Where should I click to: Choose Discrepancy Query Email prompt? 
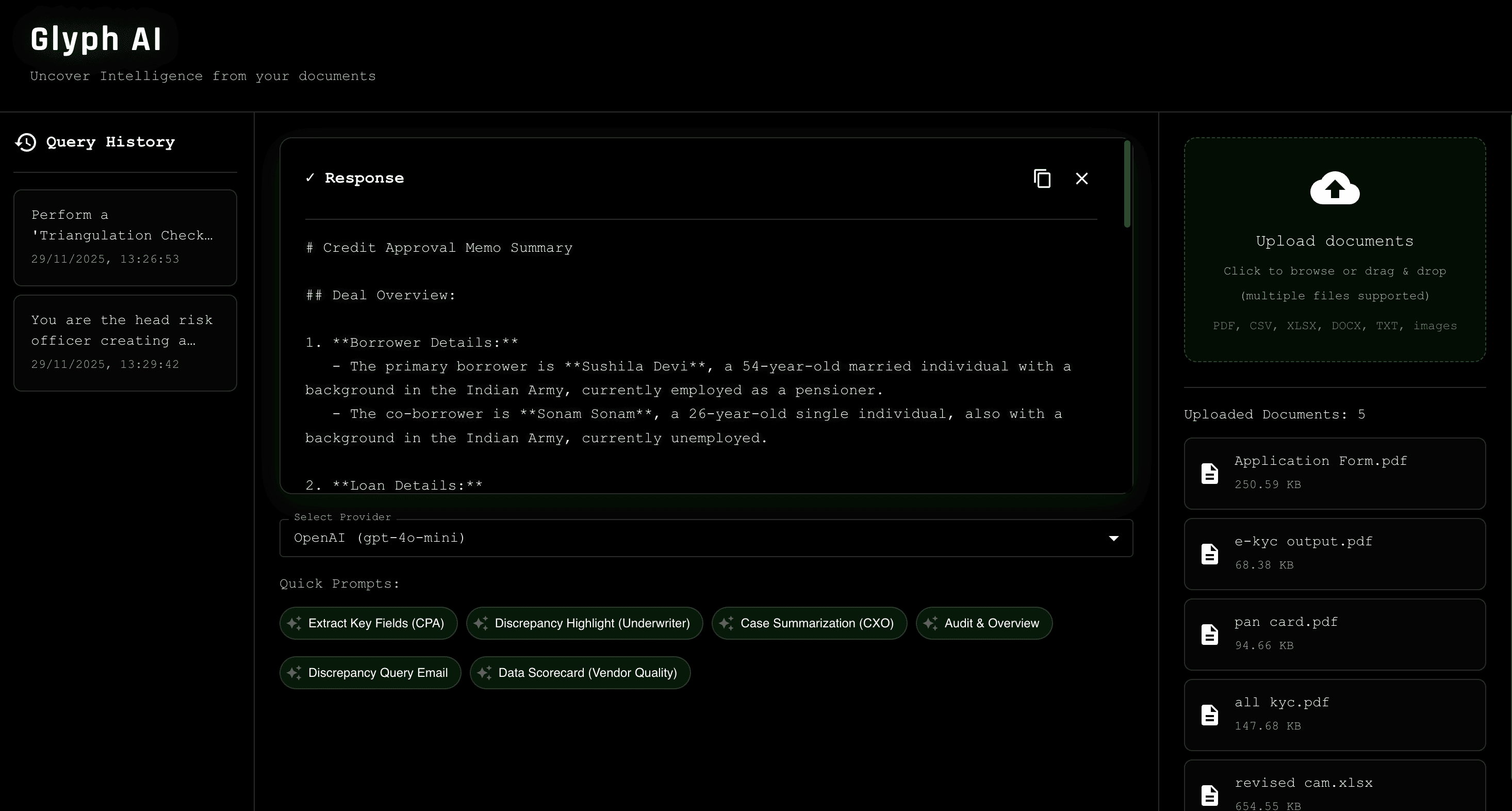click(x=370, y=673)
